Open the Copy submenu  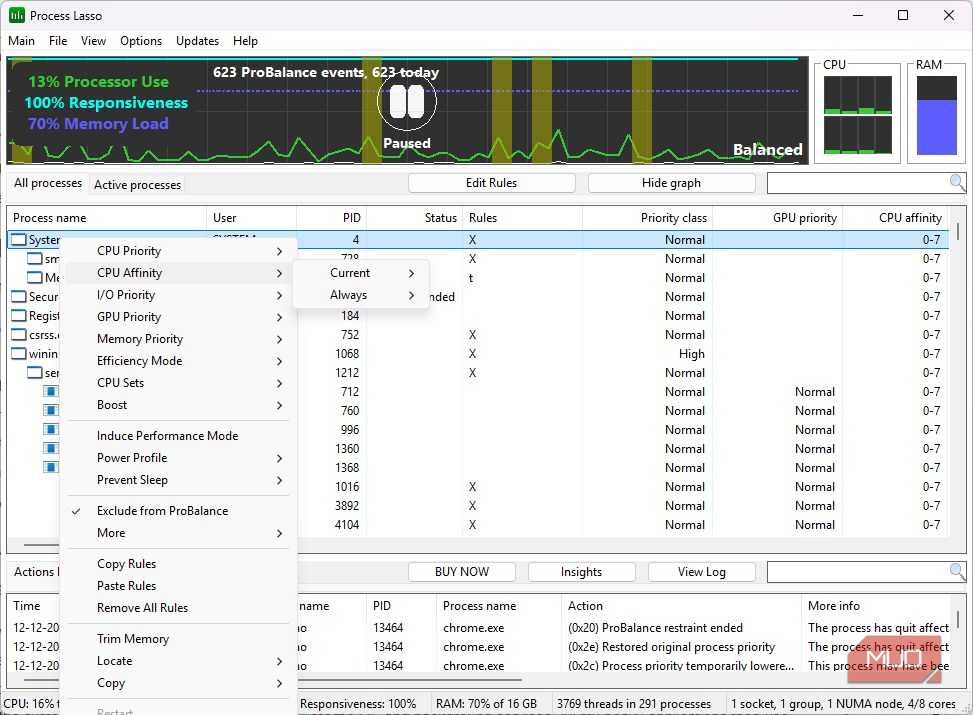point(178,683)
